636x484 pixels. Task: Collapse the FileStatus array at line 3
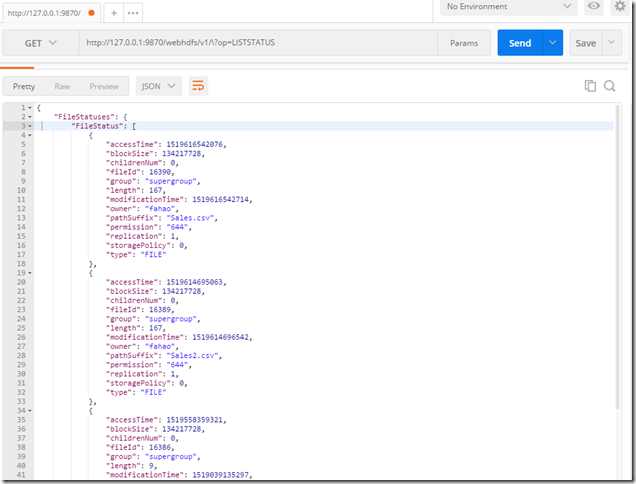30,126
